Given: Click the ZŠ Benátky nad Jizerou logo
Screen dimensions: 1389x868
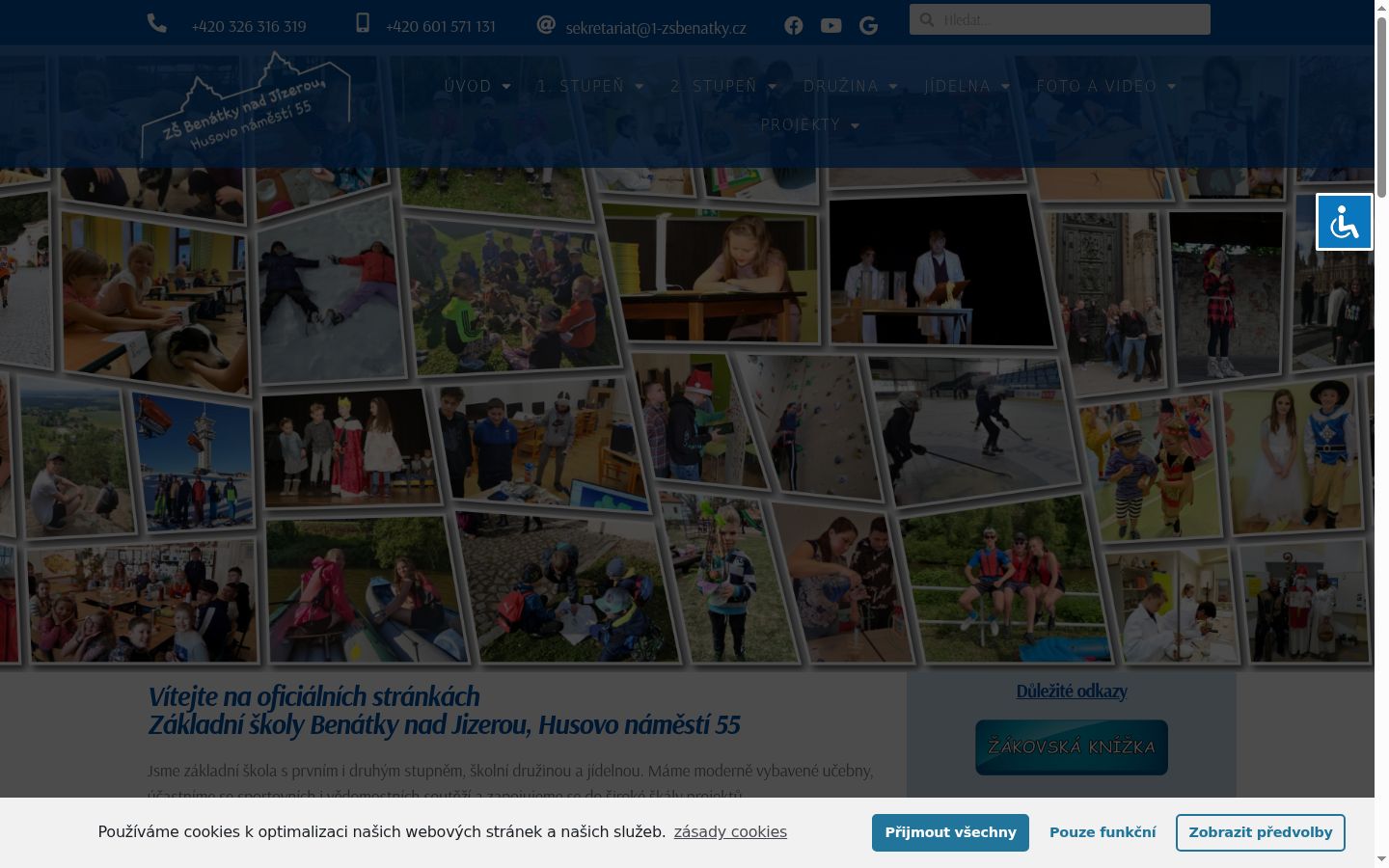Looking at the screenshot, I should [x=245, y=105].
